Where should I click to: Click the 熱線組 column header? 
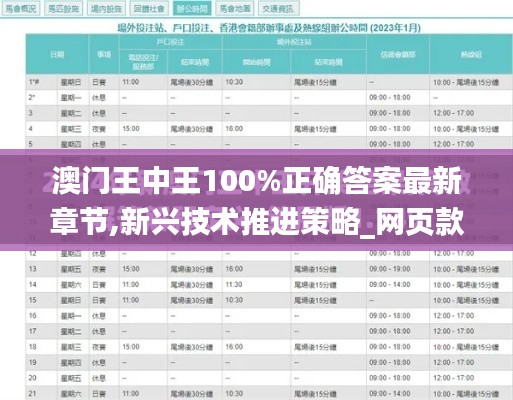tap(471, 54)
